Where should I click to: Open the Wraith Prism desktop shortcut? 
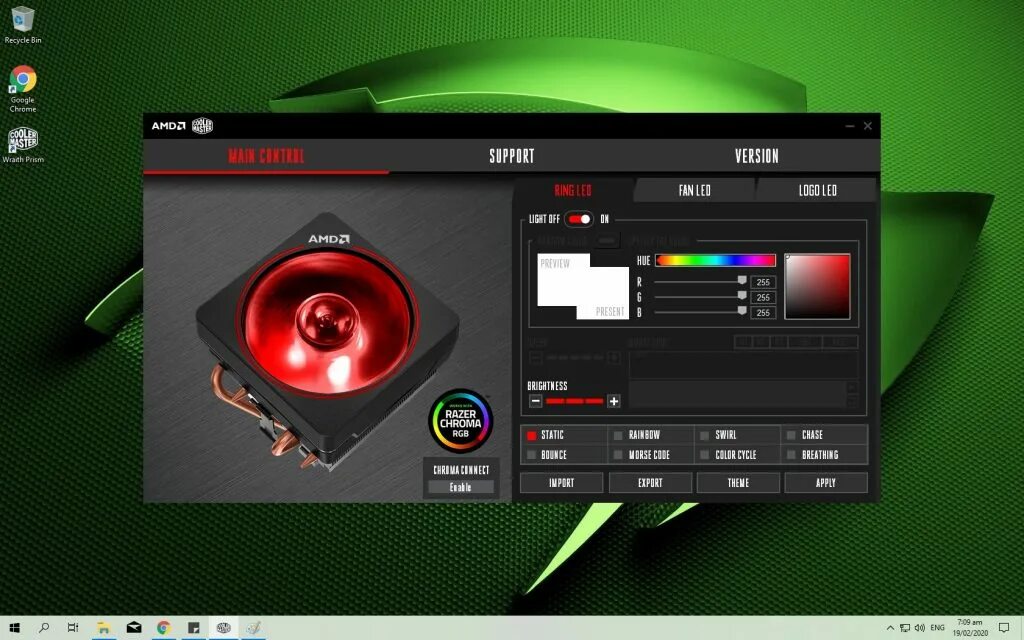(x=23, y=144)
